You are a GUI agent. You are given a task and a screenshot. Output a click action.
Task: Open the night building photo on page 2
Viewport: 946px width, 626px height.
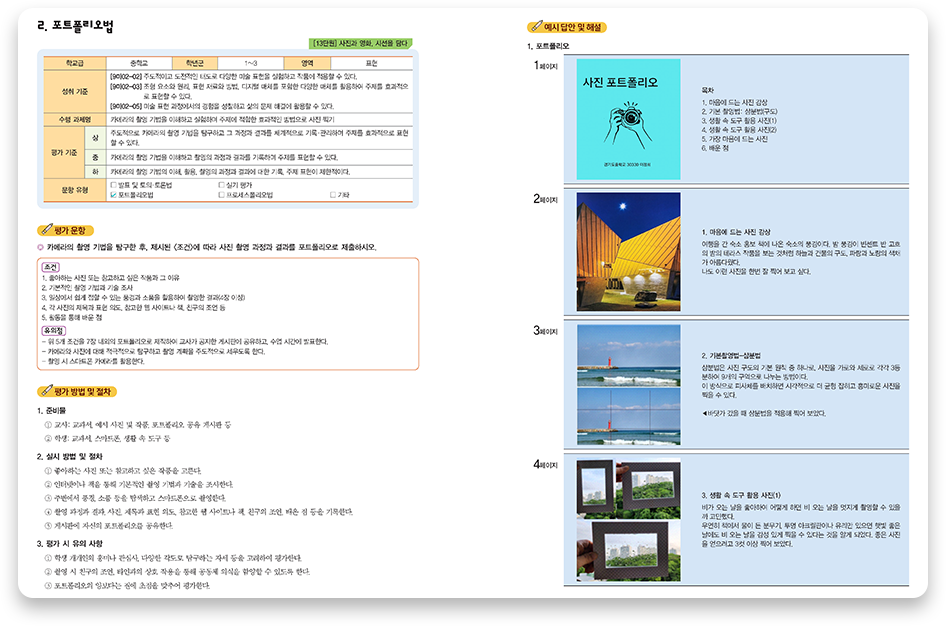(x=628, y=251)
